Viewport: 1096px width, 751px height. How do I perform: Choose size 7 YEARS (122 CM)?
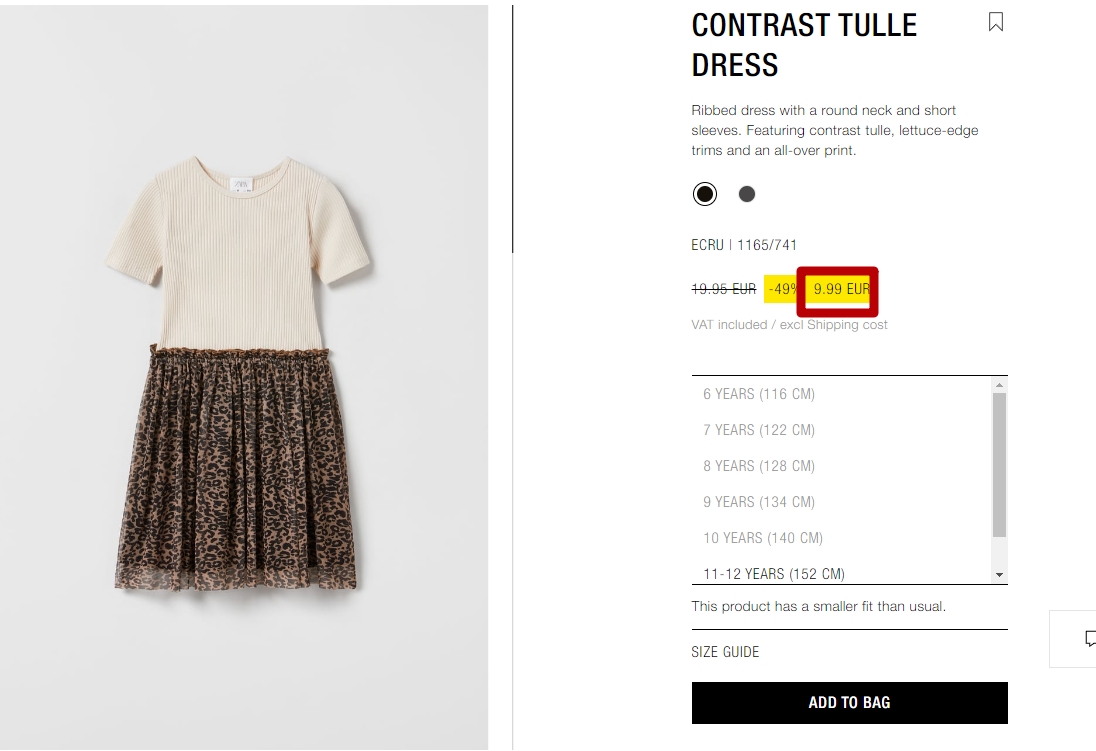[x=842, y=430]
